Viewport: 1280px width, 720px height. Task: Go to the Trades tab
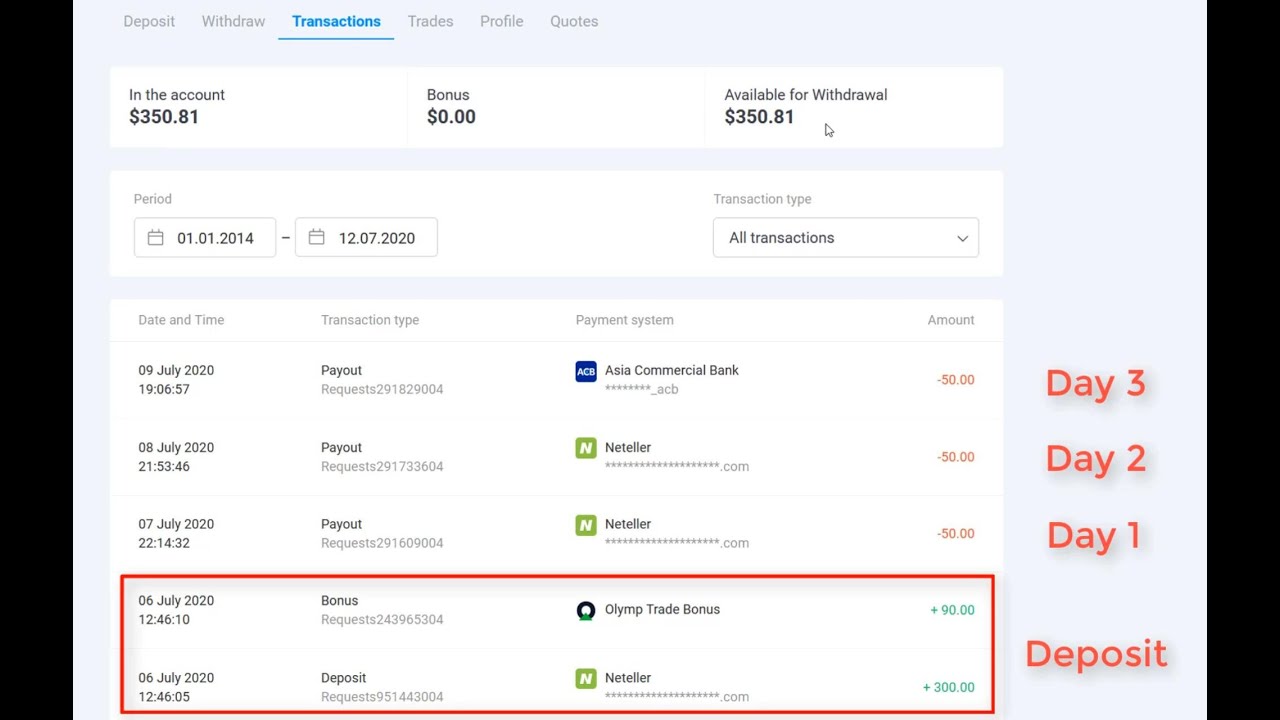(430, 21)
